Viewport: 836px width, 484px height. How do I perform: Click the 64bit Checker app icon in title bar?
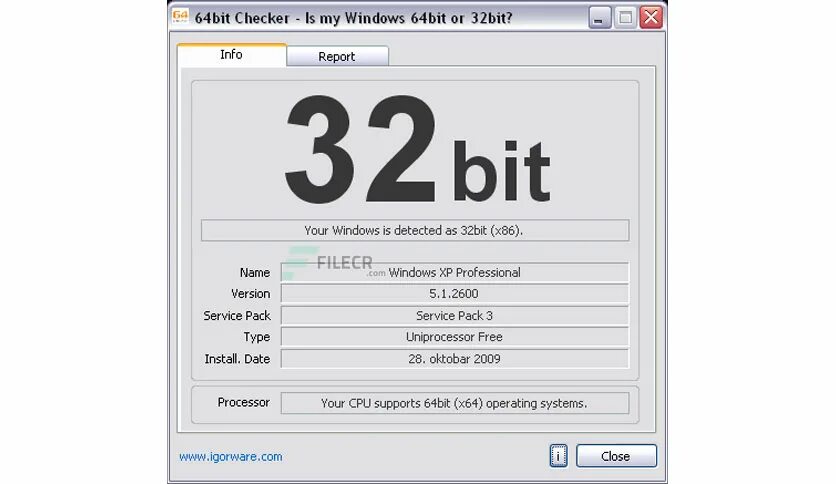180,17
